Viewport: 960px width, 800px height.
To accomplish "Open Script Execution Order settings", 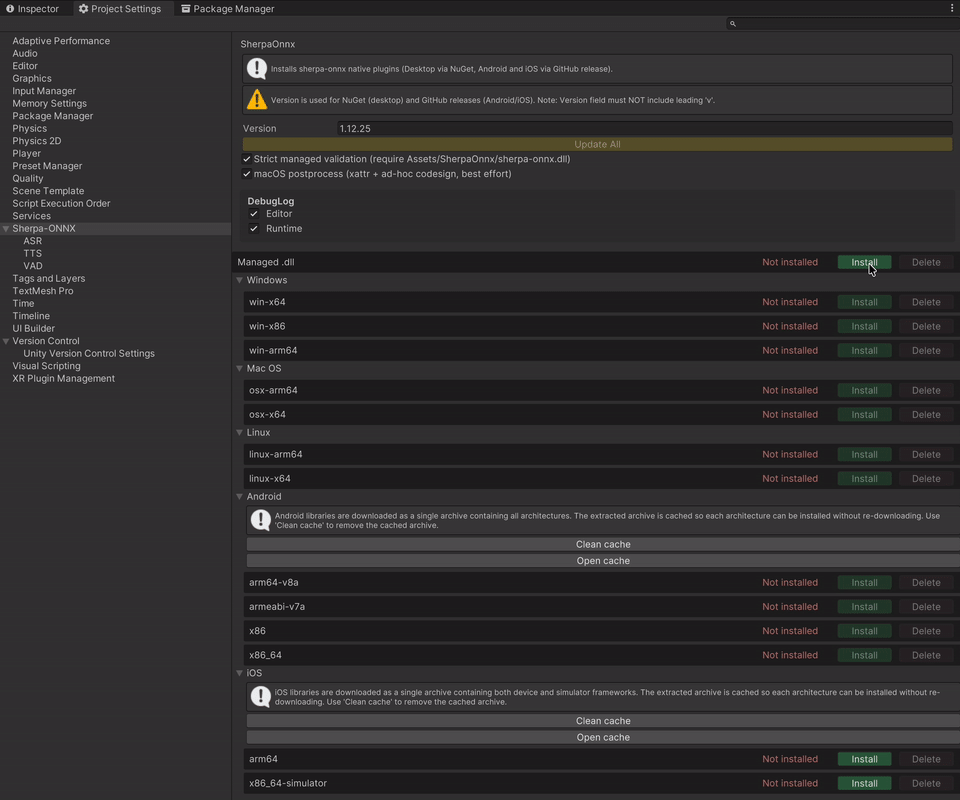I will pos(61,203).
